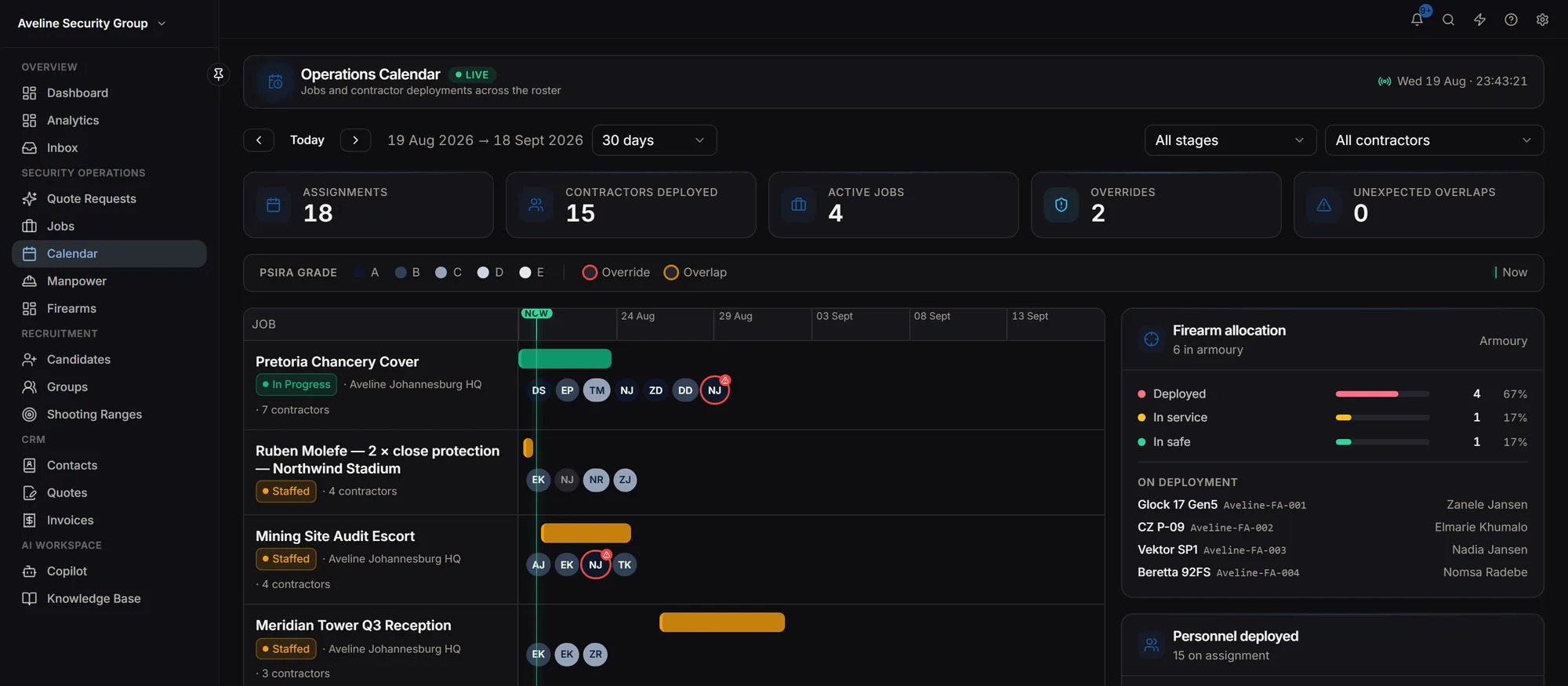Toggle the Override legend filter
This screenshot has height=686, width=1568.
[616, 273]
